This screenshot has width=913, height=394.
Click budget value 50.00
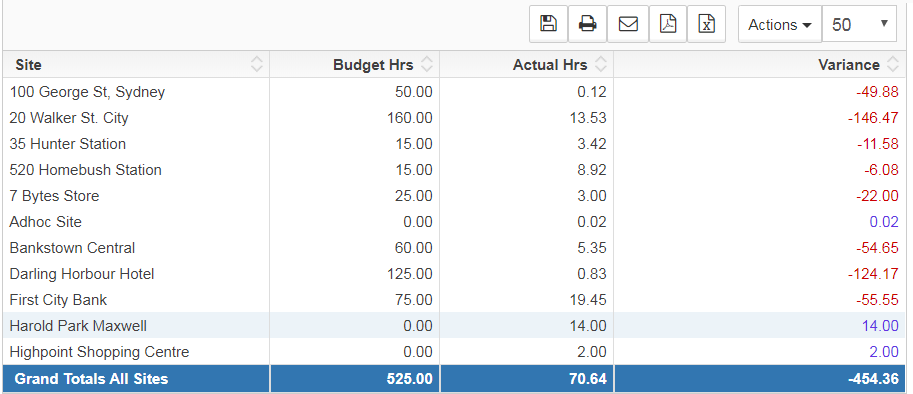tap(414, 92)
